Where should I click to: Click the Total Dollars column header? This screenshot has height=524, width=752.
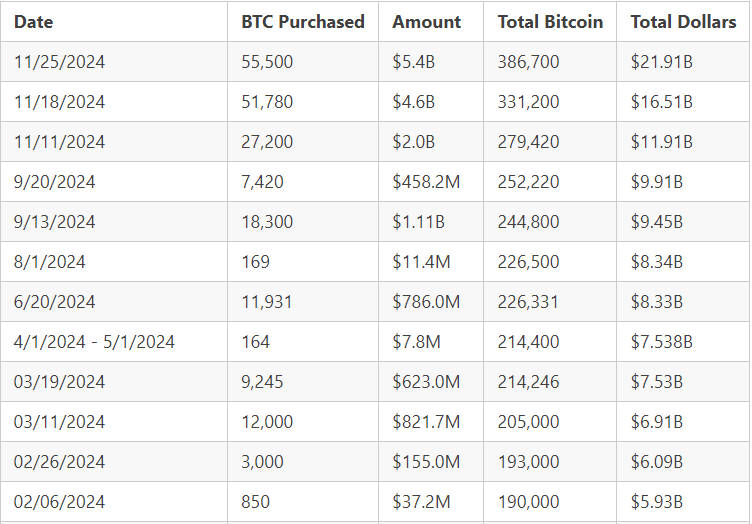(683, 21)
